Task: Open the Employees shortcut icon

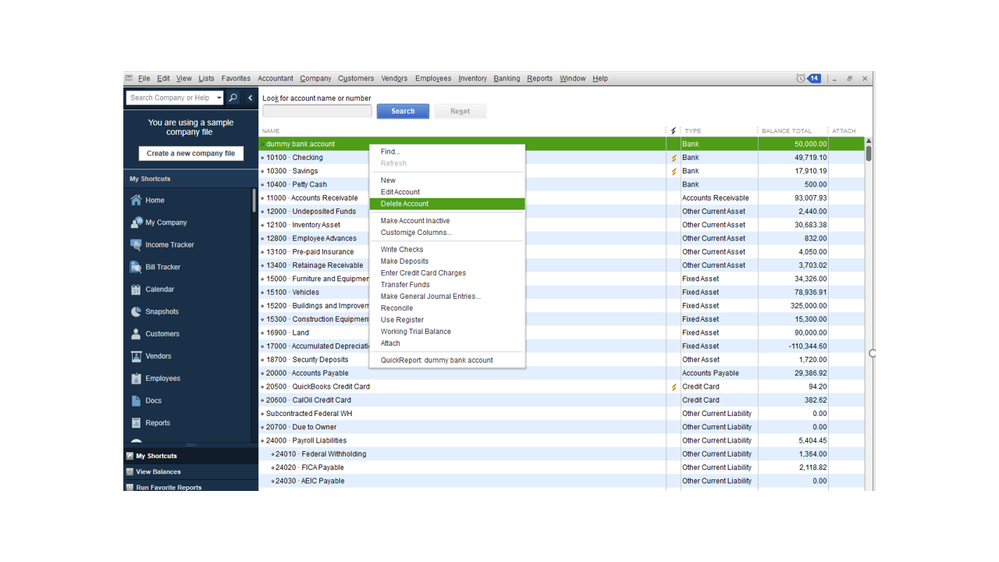Action: click(136, 378)
